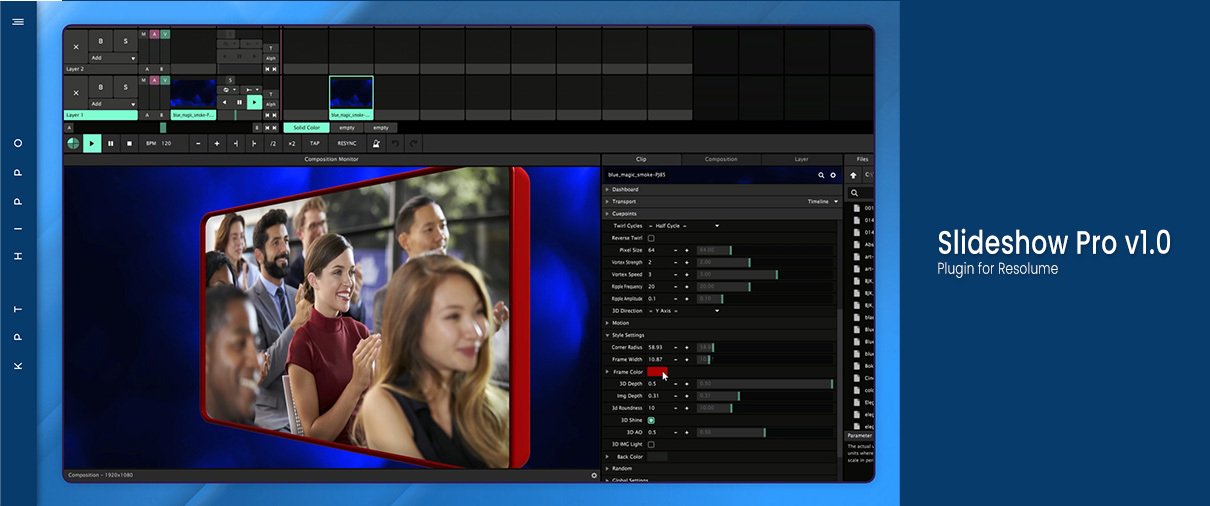Screen dimensions: 1210x506
Task: Click the BPM 120 value field
Action: (x=166, y=143)
